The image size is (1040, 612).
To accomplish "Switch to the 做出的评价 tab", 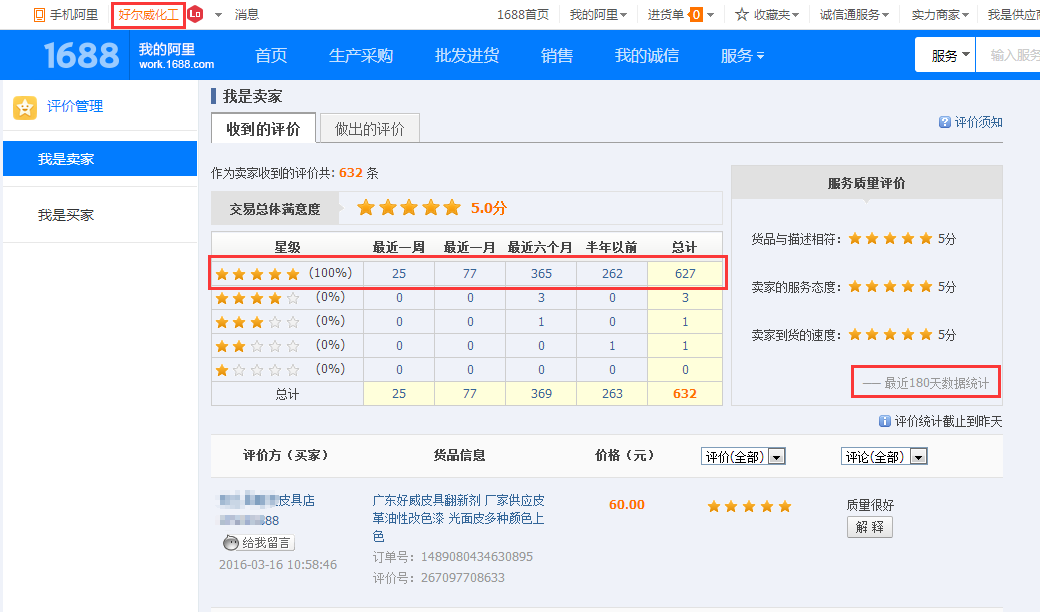I will [x=369, y=129].
